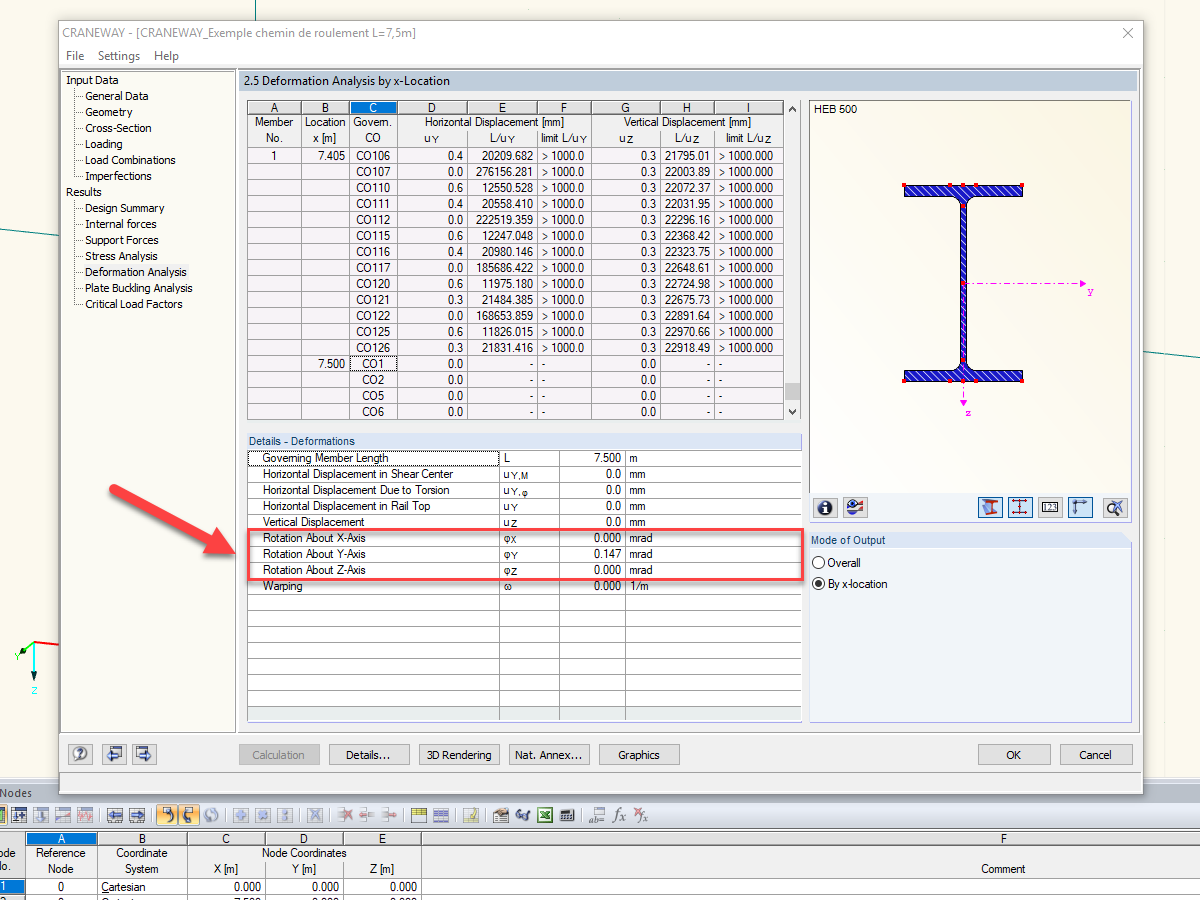Open Internal forces in the tree

[x=120, y=224]
